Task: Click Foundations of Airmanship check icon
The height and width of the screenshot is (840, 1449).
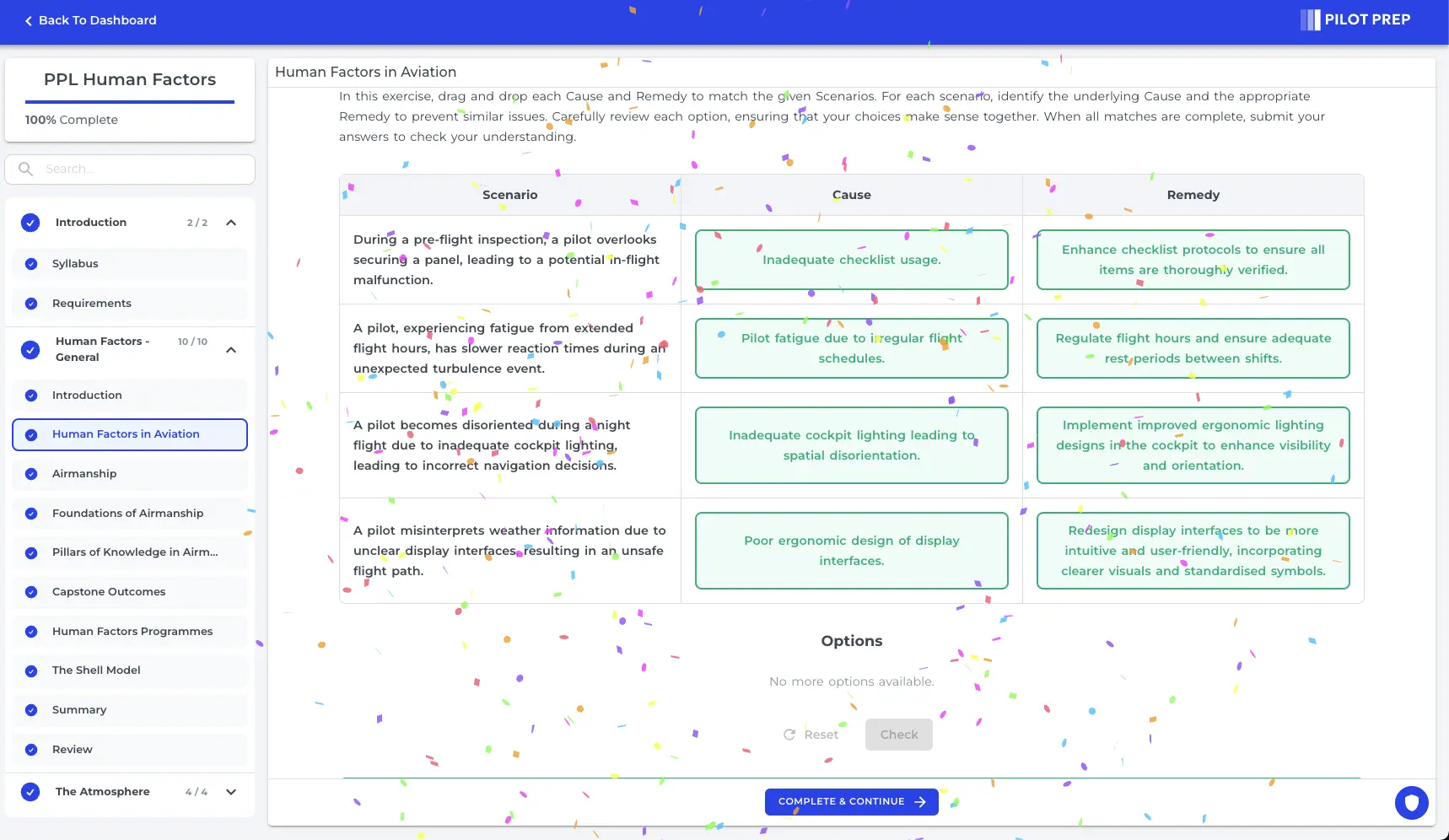Action: tap(31, 514)
